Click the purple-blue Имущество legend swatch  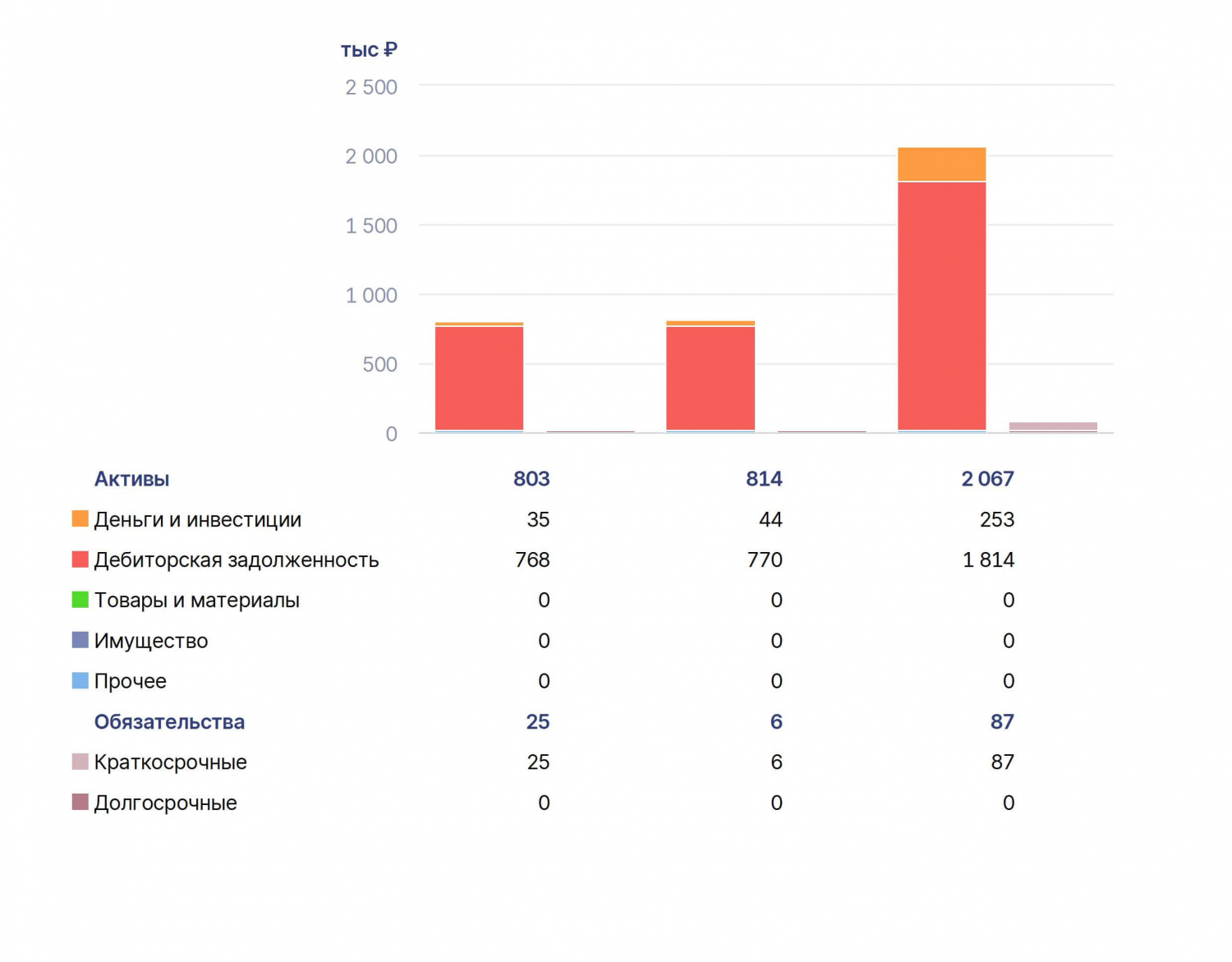point(80,640)
